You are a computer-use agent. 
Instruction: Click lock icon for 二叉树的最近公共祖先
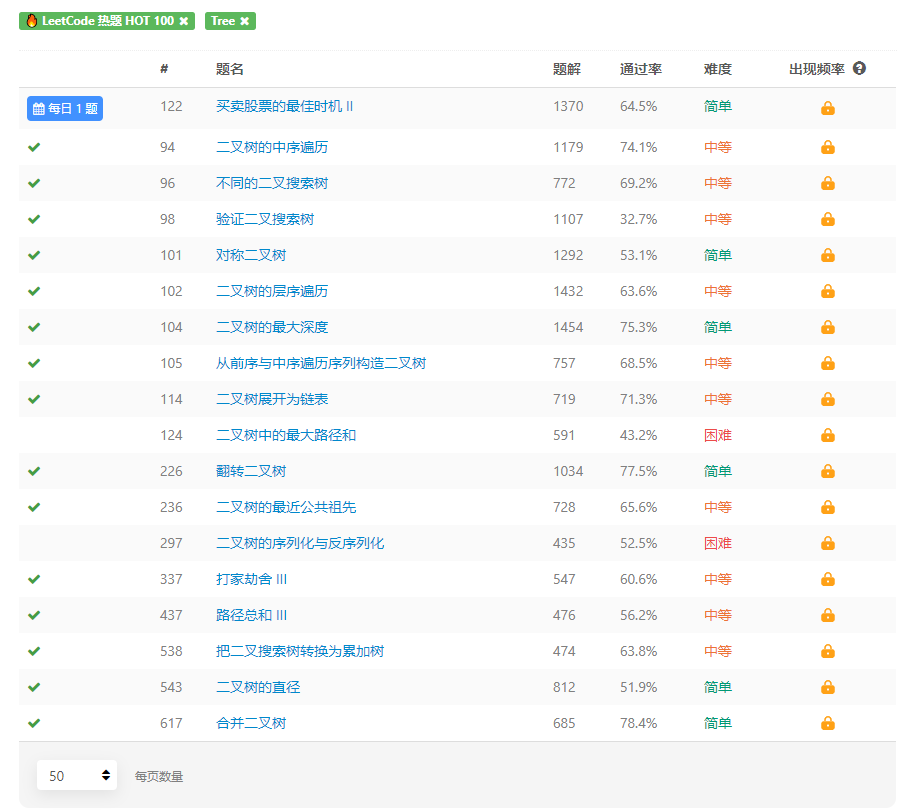pos(828,507)
